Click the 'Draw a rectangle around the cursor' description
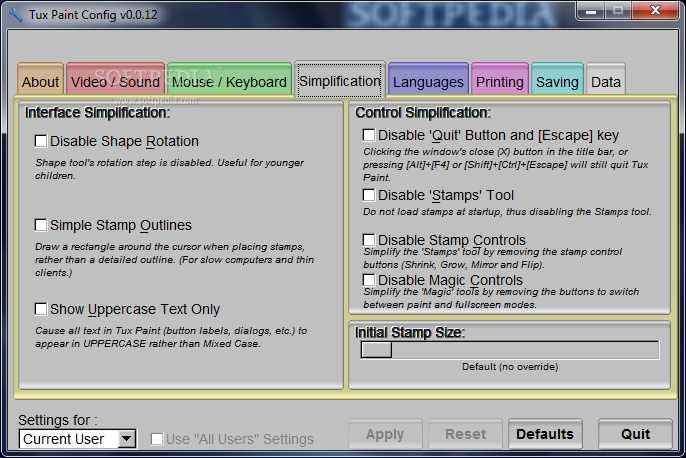Image resolution: width=686 pixels, height=458 pixels. (174, 259)
